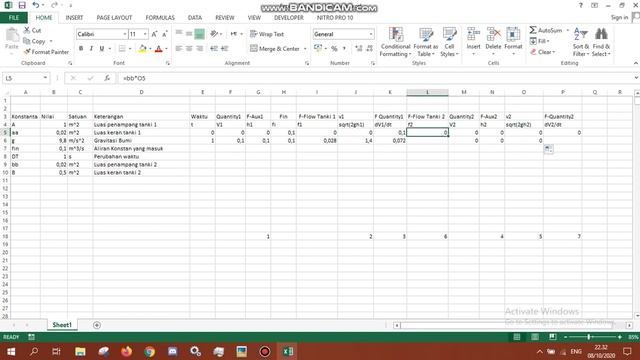The image size is (640, 360).
Task: Click Sign in link
Action: coord(619,18)
